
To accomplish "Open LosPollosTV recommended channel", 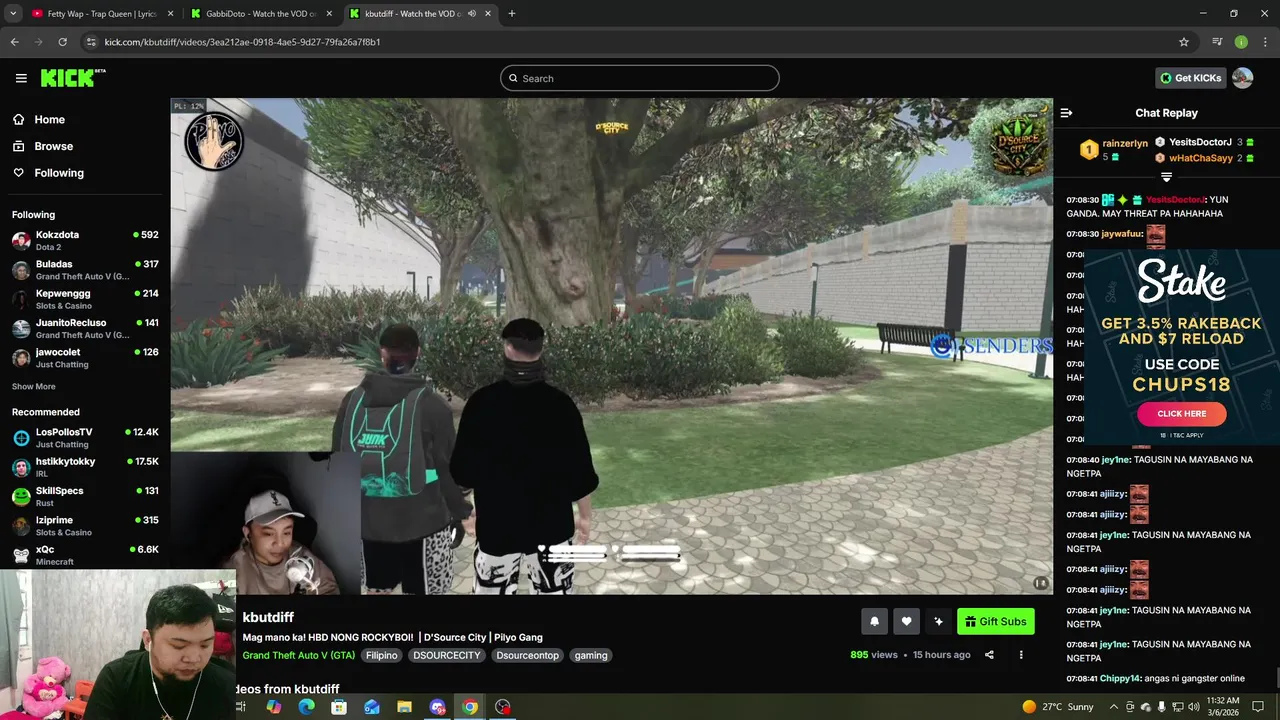I will coord(85,437).
